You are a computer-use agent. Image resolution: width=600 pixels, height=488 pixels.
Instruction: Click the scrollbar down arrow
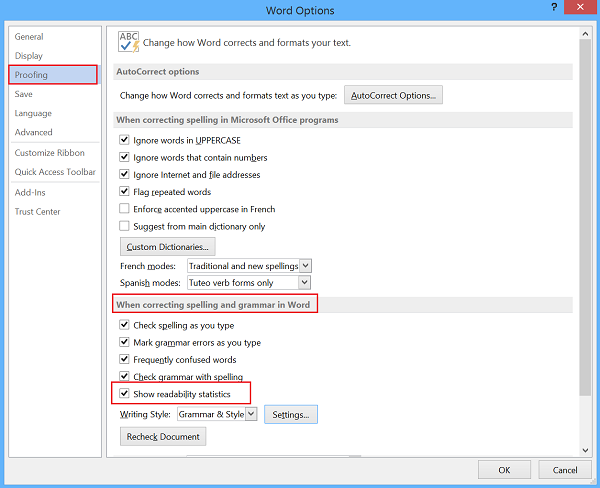[x=585, y=450]
